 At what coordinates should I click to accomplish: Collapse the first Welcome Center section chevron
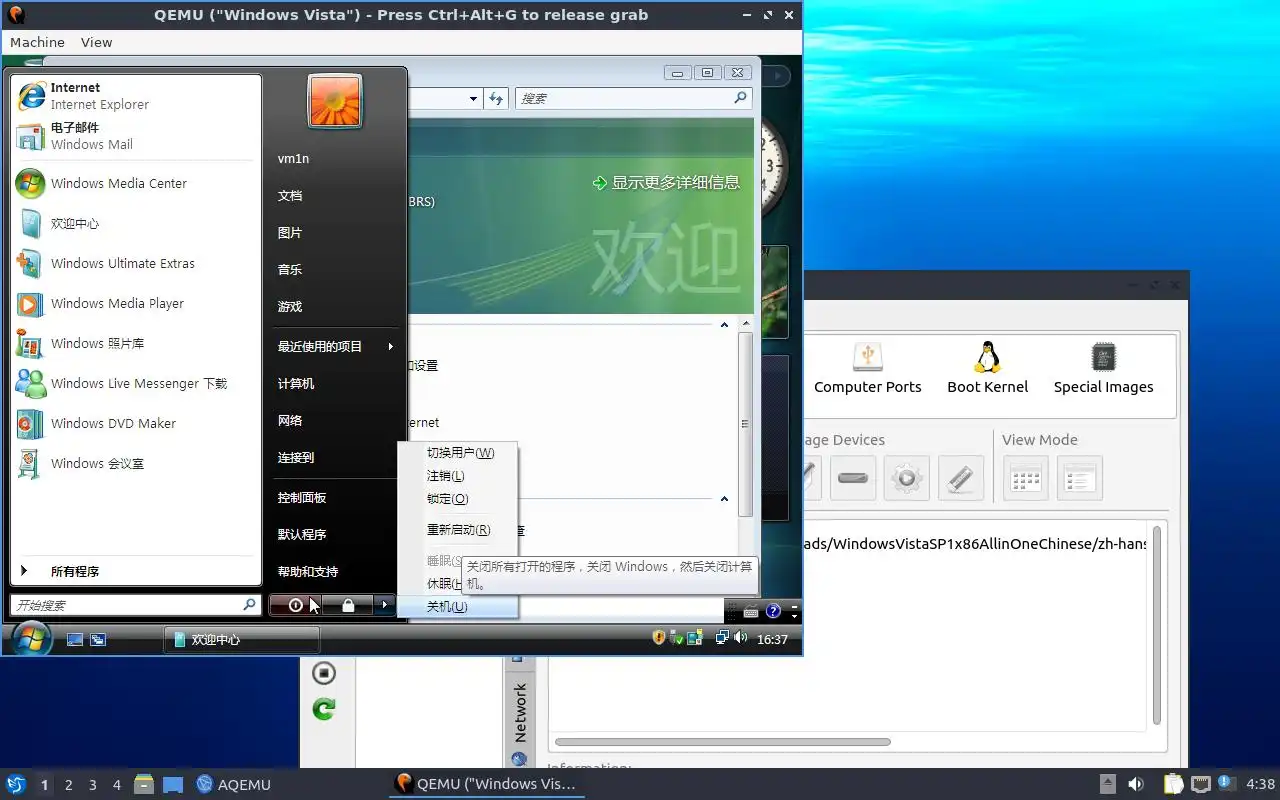(x=724, y=324)
